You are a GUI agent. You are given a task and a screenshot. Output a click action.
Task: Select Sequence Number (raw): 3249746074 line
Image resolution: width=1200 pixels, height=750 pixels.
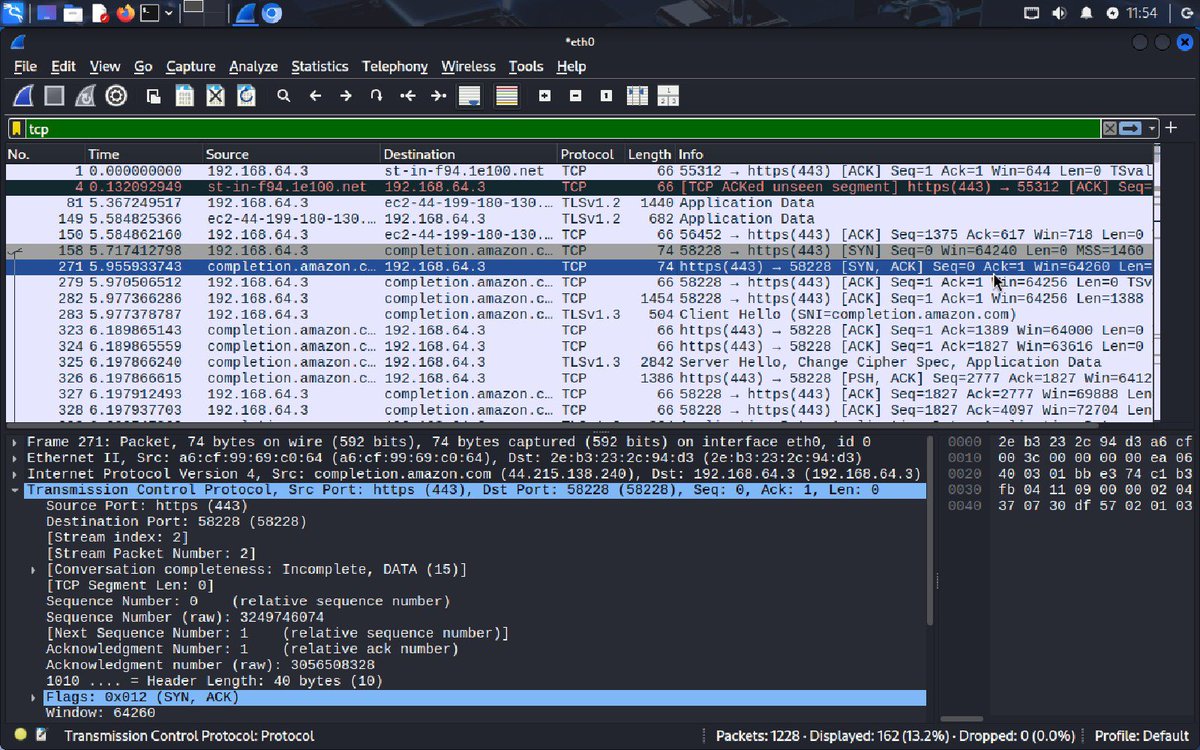(185, 617)
